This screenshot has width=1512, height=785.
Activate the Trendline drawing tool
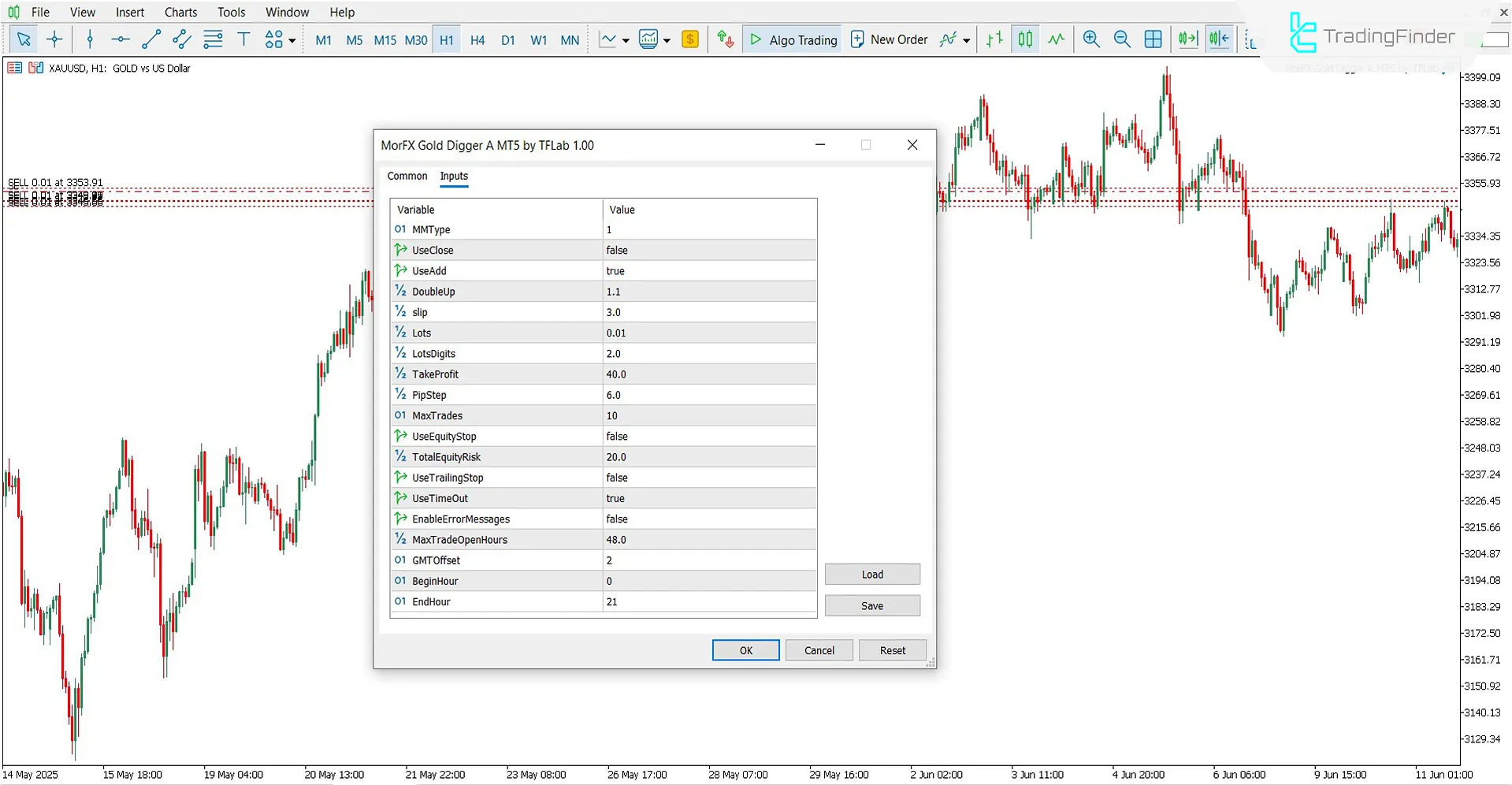coord(150,39)
